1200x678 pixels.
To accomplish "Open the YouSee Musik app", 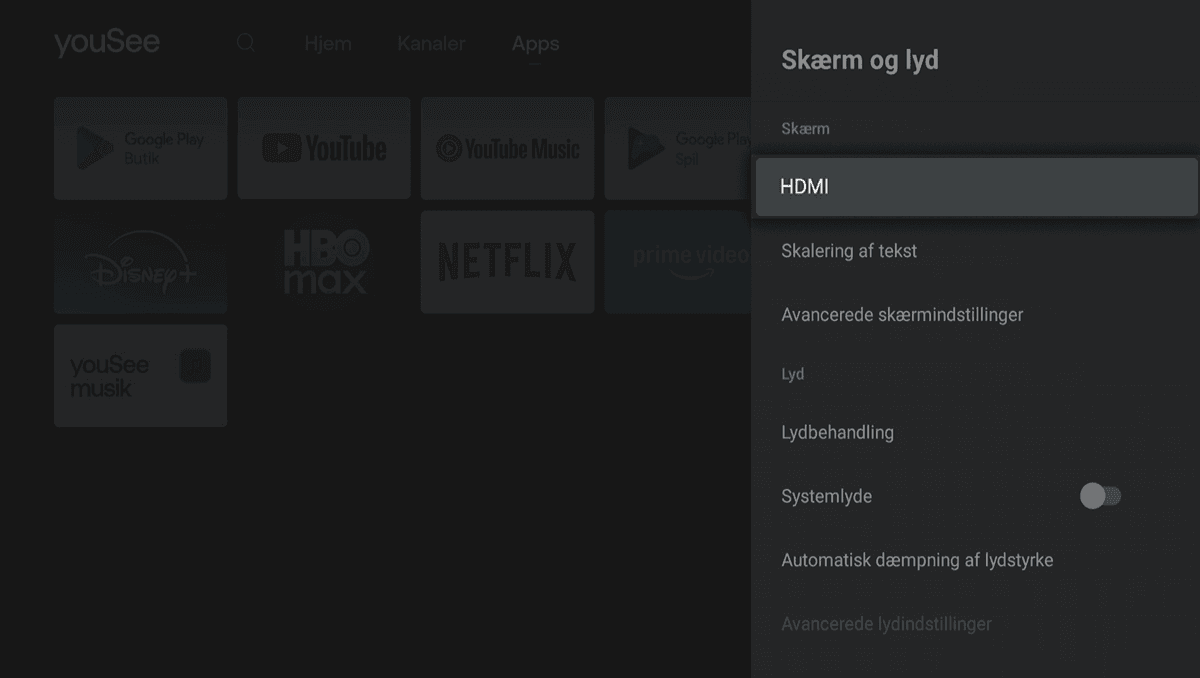I will pos(140,375).
